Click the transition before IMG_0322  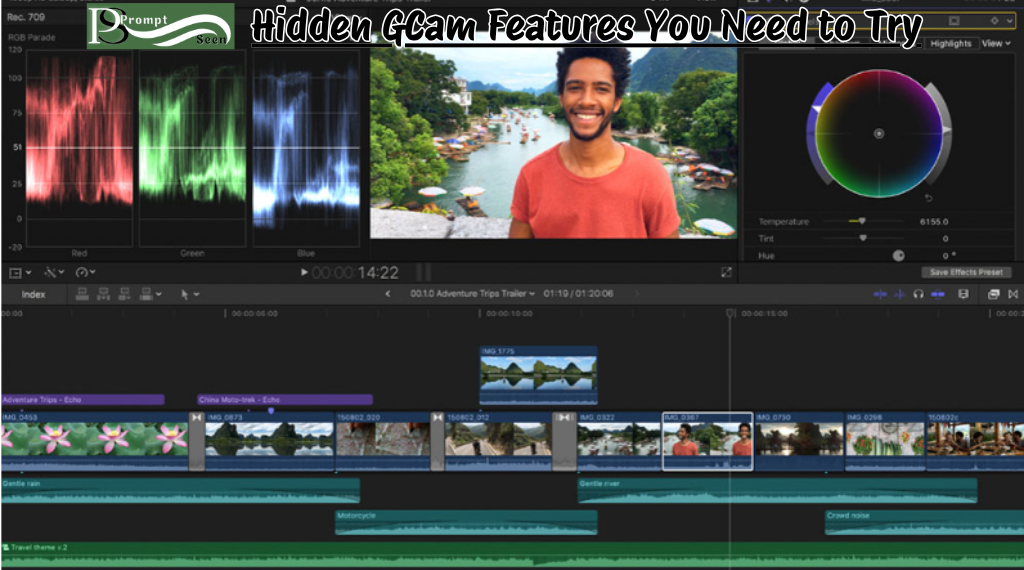564,441
